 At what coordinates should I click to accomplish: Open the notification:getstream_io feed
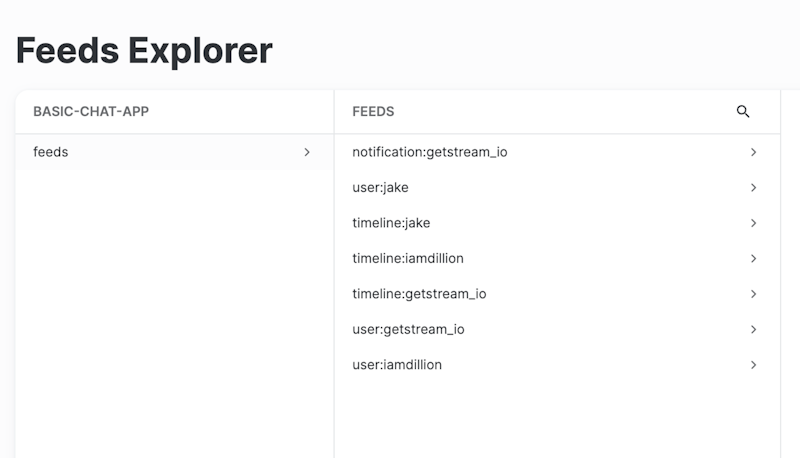(430, 152)
